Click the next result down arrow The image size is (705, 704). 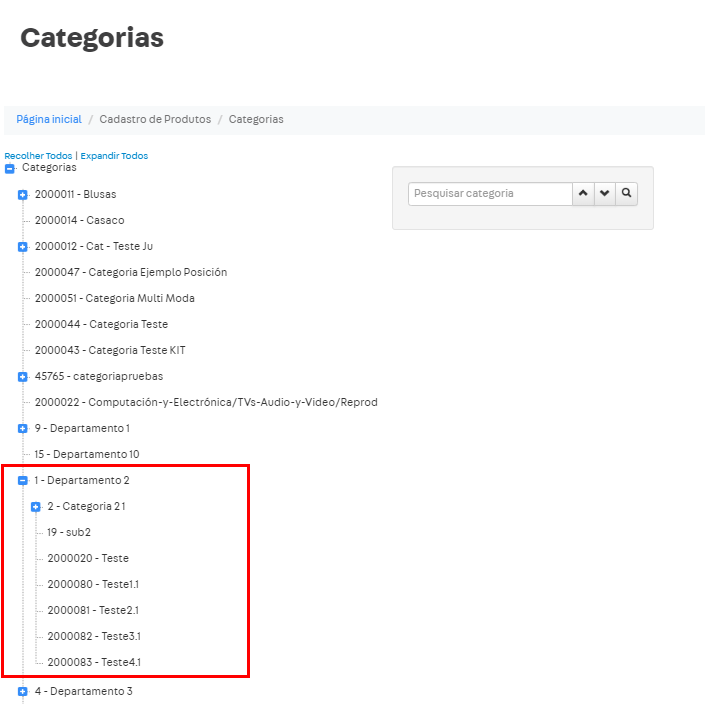(x=605, y=193)
